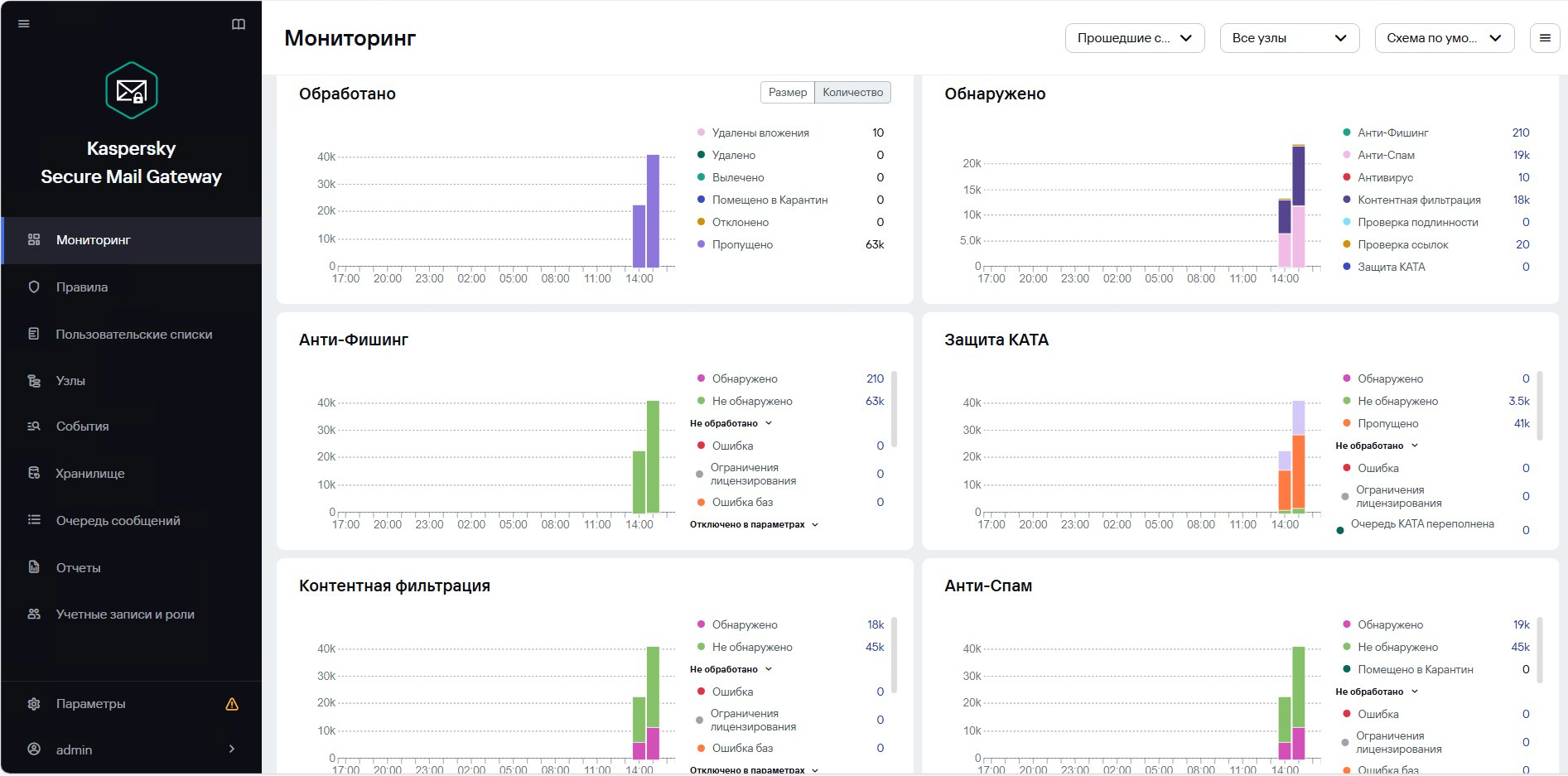Open Хранилище storage icon section

coord(34,474)
